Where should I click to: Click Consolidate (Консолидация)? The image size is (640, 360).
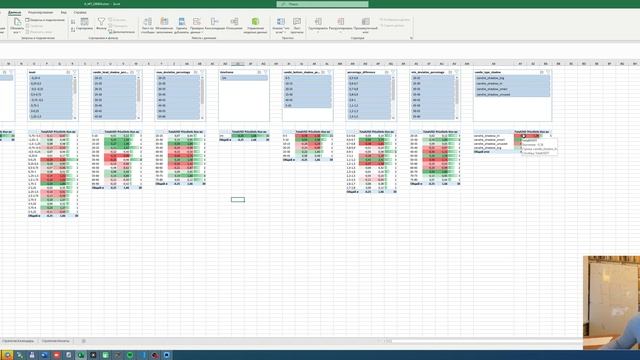click(x=215, y=24)
